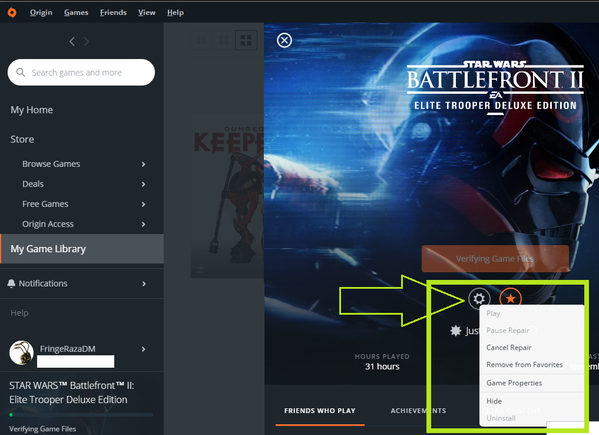Switch to the Achievements tab

(418, 411)
